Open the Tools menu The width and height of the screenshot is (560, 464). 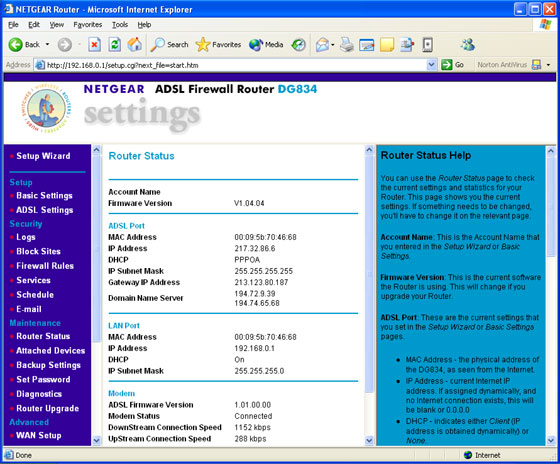(120, 25)
